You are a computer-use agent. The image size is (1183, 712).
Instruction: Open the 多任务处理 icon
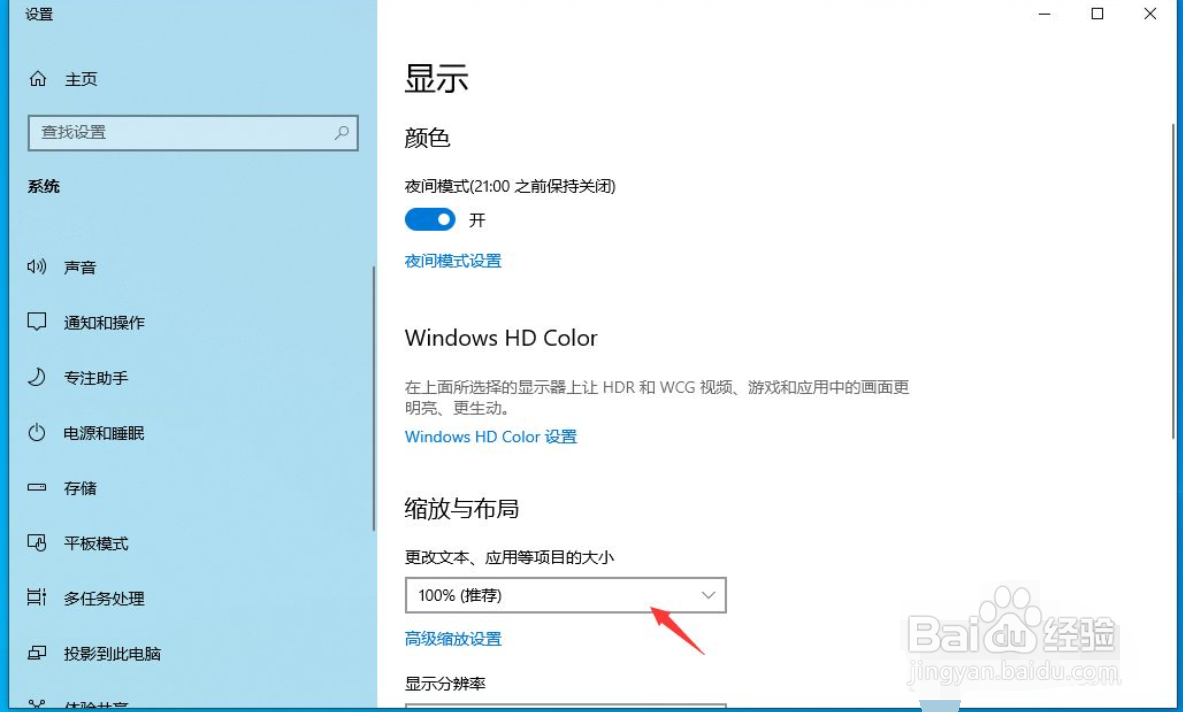point(36,597)
